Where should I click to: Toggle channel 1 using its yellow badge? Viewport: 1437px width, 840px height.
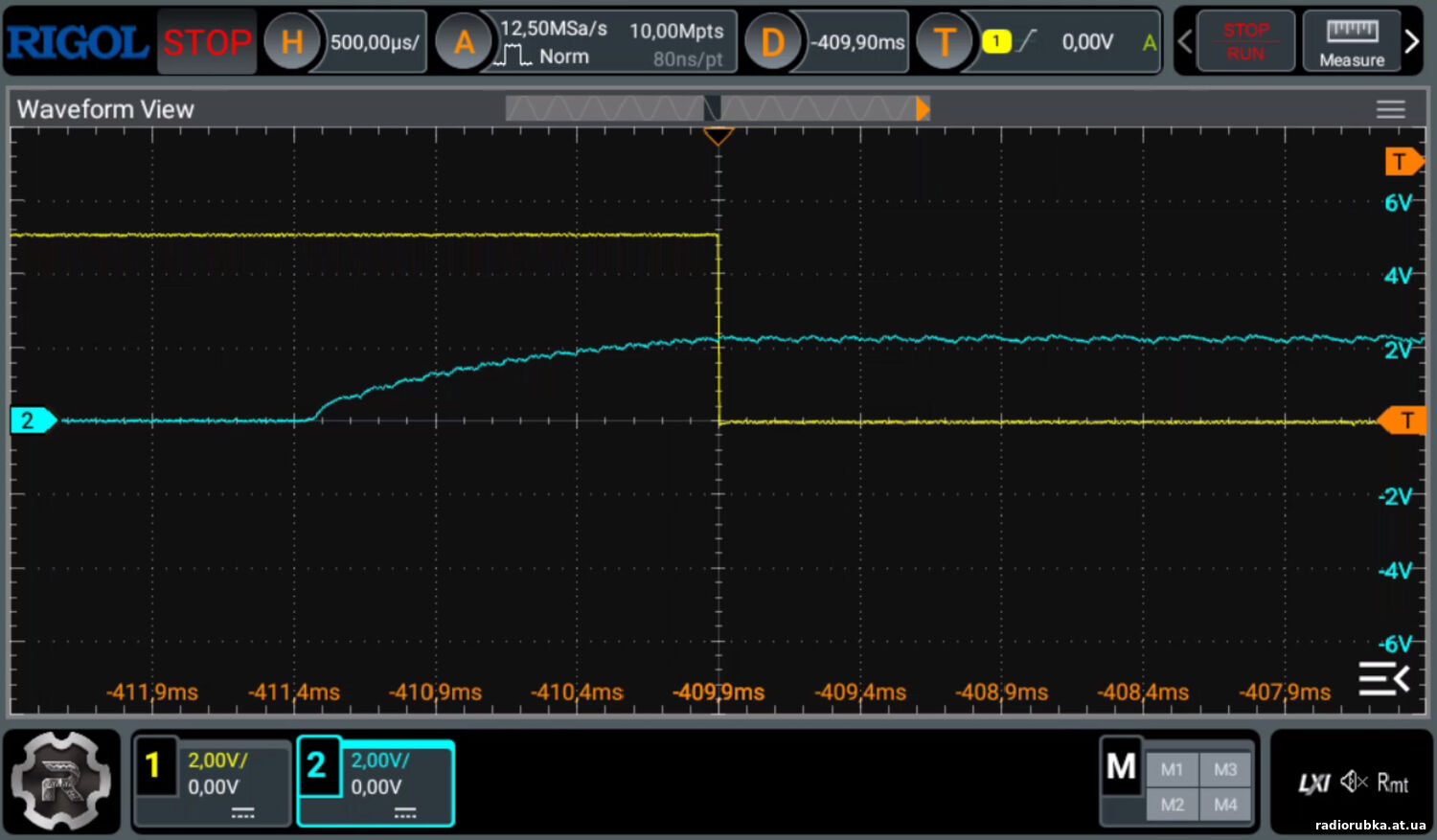pos(153,765)
